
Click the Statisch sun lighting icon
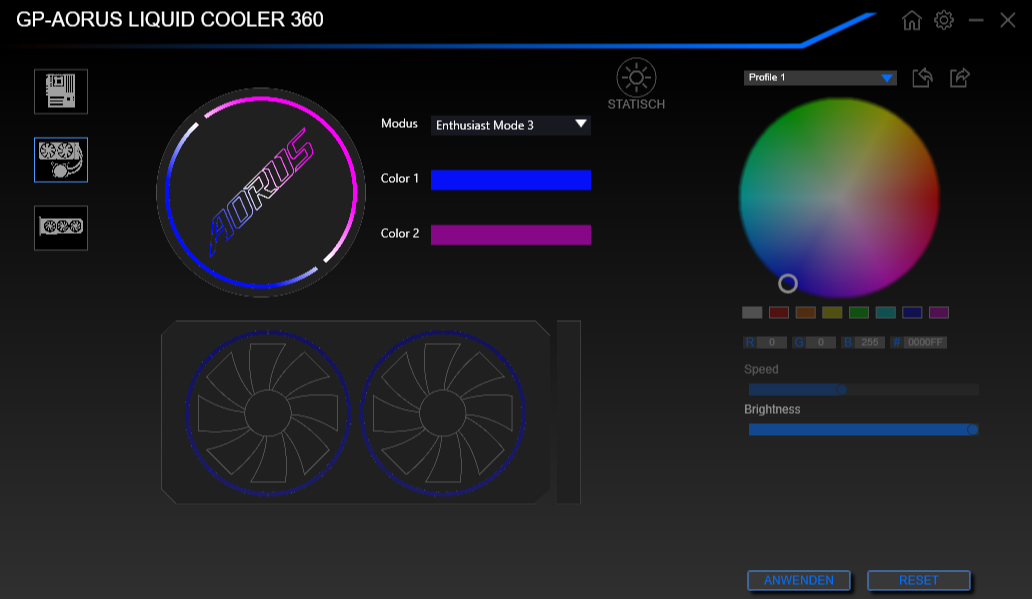point(636,78)
